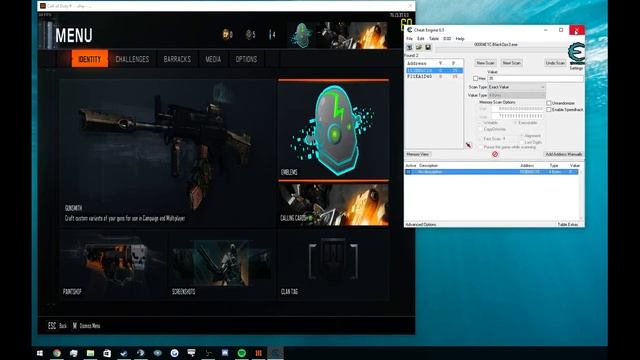Viewport: 640px width, 360px height.
Task: Click the Stop address field in Memory Scan Options
Action: [x=517, y=116]
